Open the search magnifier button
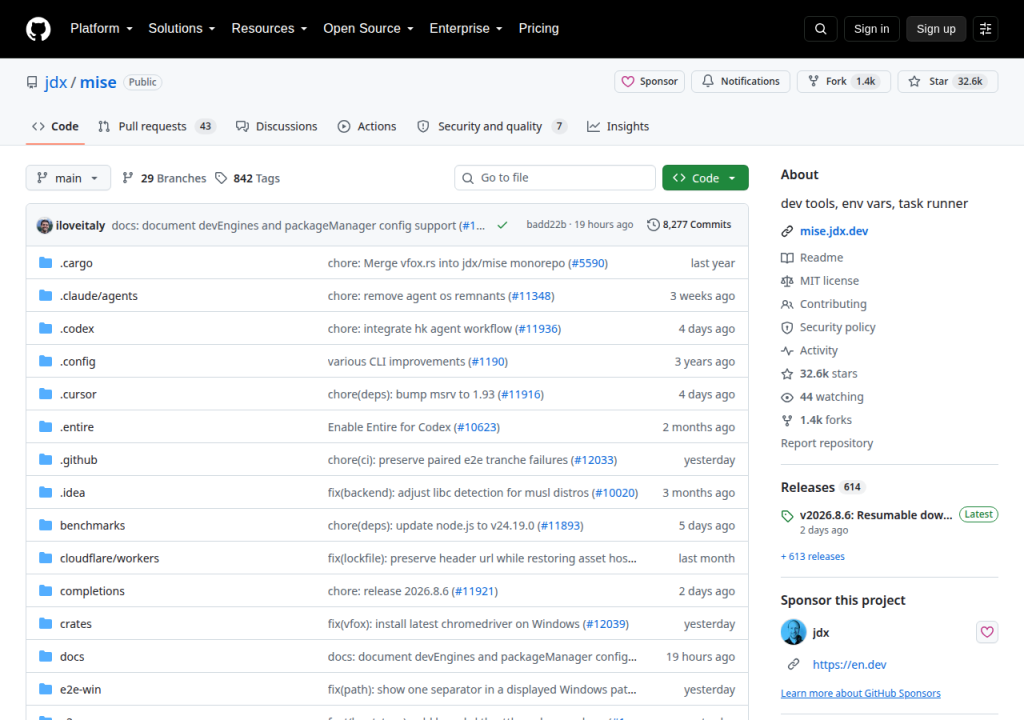Screen dimensions: 1024x720 [x=820, y=29]
